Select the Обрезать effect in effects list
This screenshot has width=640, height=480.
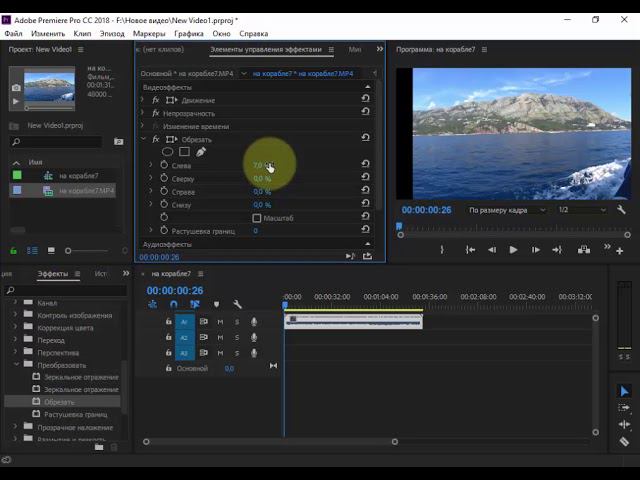click(59, 402)
